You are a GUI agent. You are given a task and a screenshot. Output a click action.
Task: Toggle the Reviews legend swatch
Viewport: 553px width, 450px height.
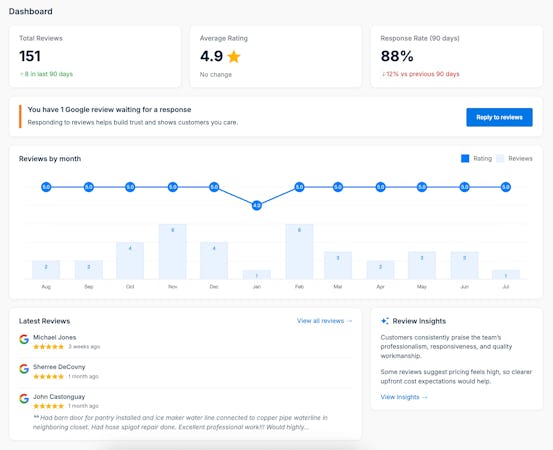[x=500, y=159]
